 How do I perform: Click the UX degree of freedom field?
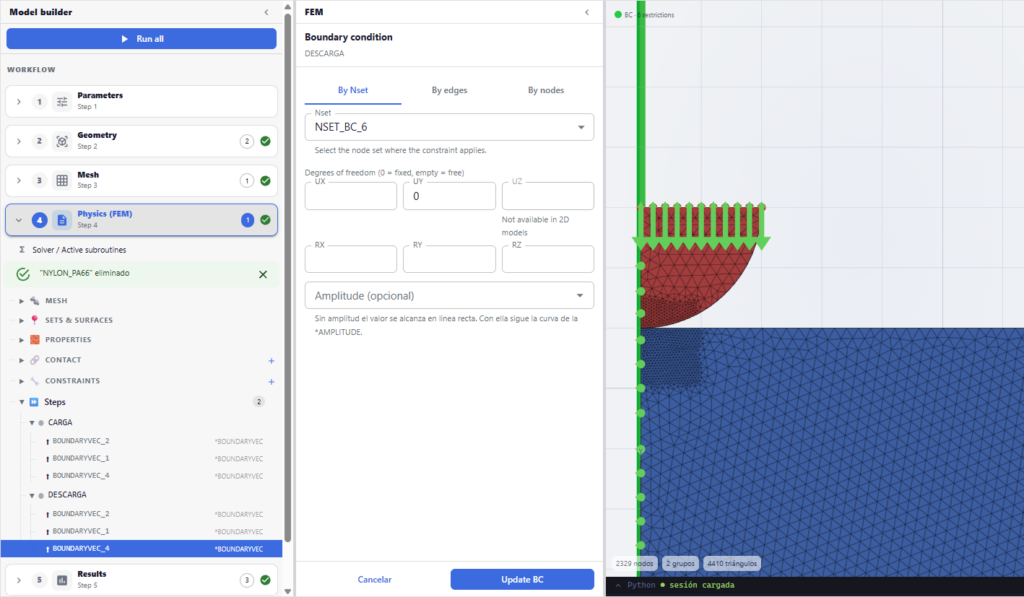(351, 196)
